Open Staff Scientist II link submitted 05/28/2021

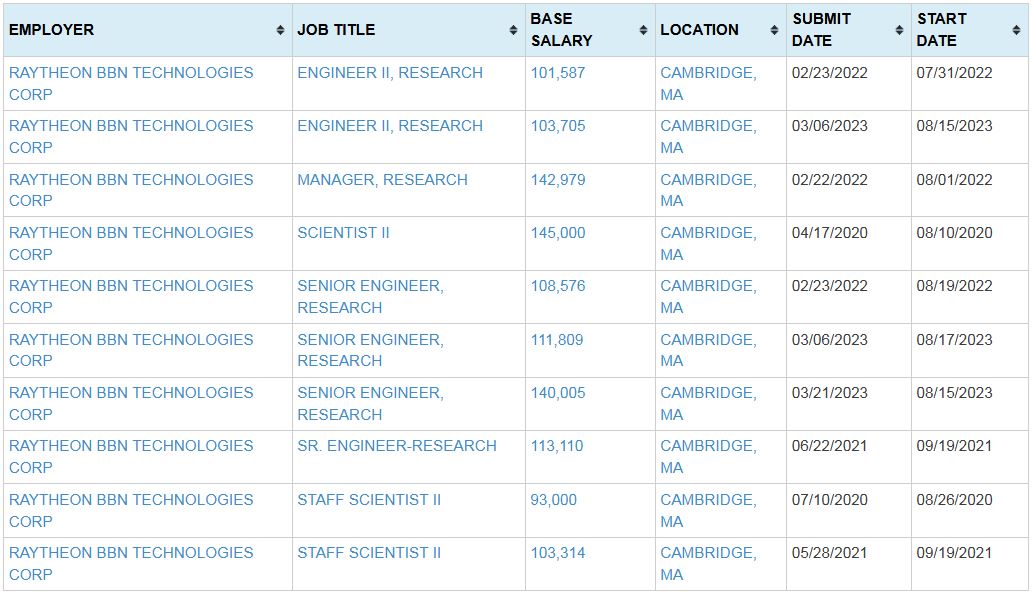coord(369,552)
